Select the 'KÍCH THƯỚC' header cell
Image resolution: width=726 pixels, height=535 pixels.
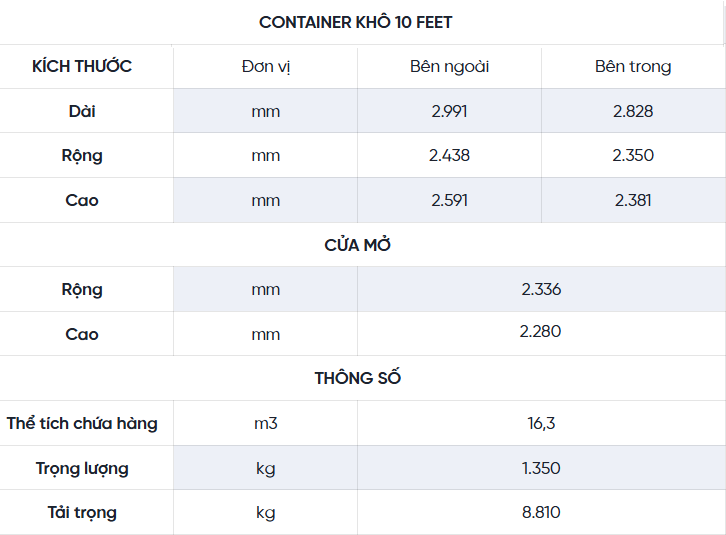(82, 67)
